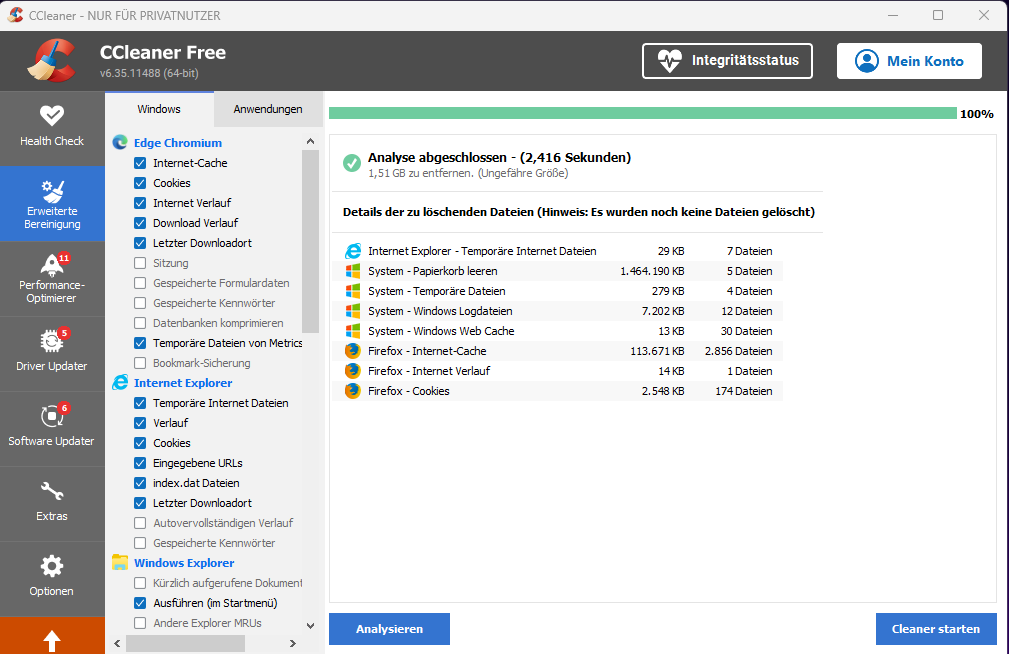Screen dimensions: 1009x654
Task: Uncheck Temporäre Dateien von Metrics
Action: (140, 343)
